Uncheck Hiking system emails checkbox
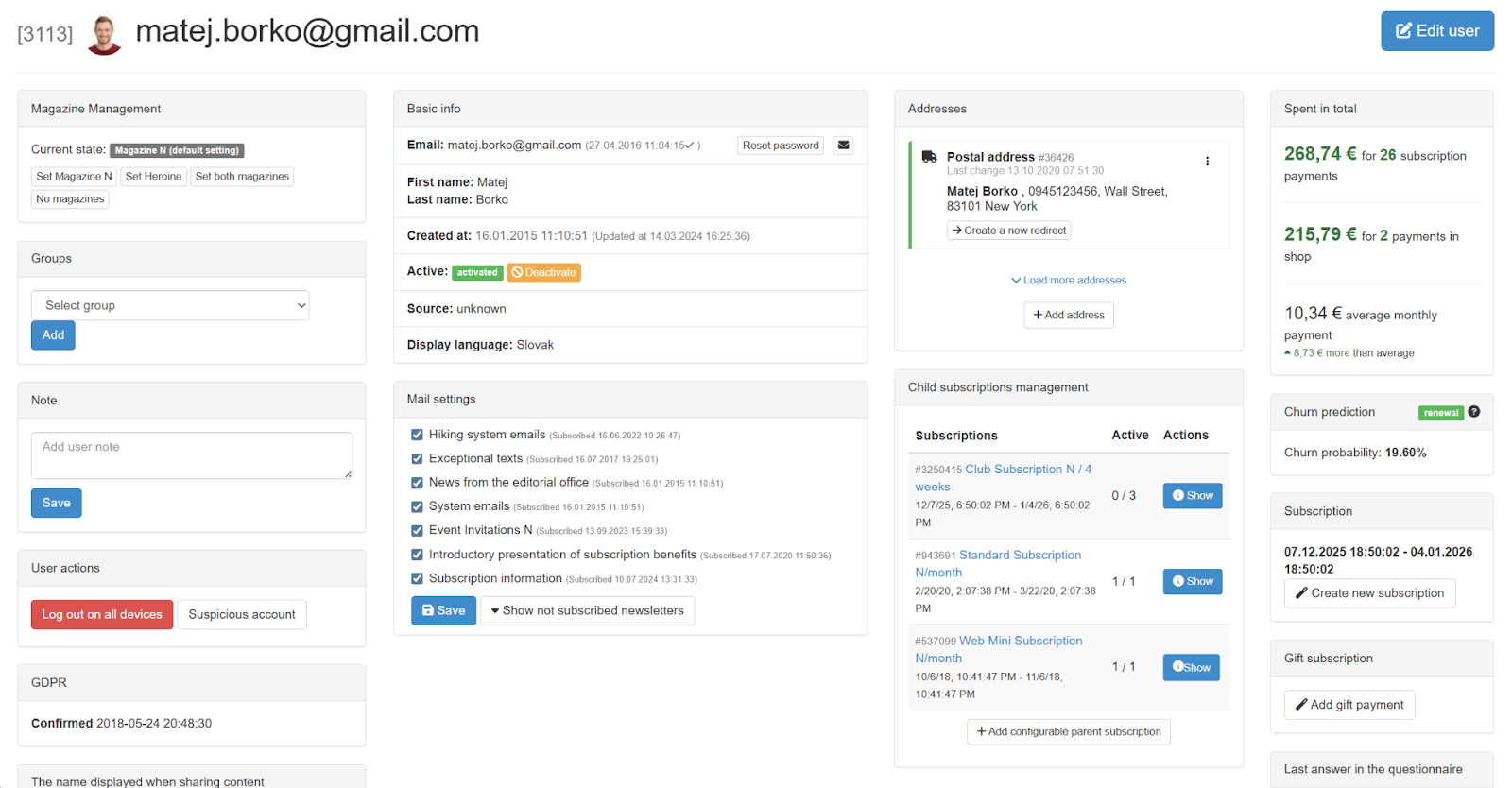The width and height of the screenshot is (1512, 788). 417,436
